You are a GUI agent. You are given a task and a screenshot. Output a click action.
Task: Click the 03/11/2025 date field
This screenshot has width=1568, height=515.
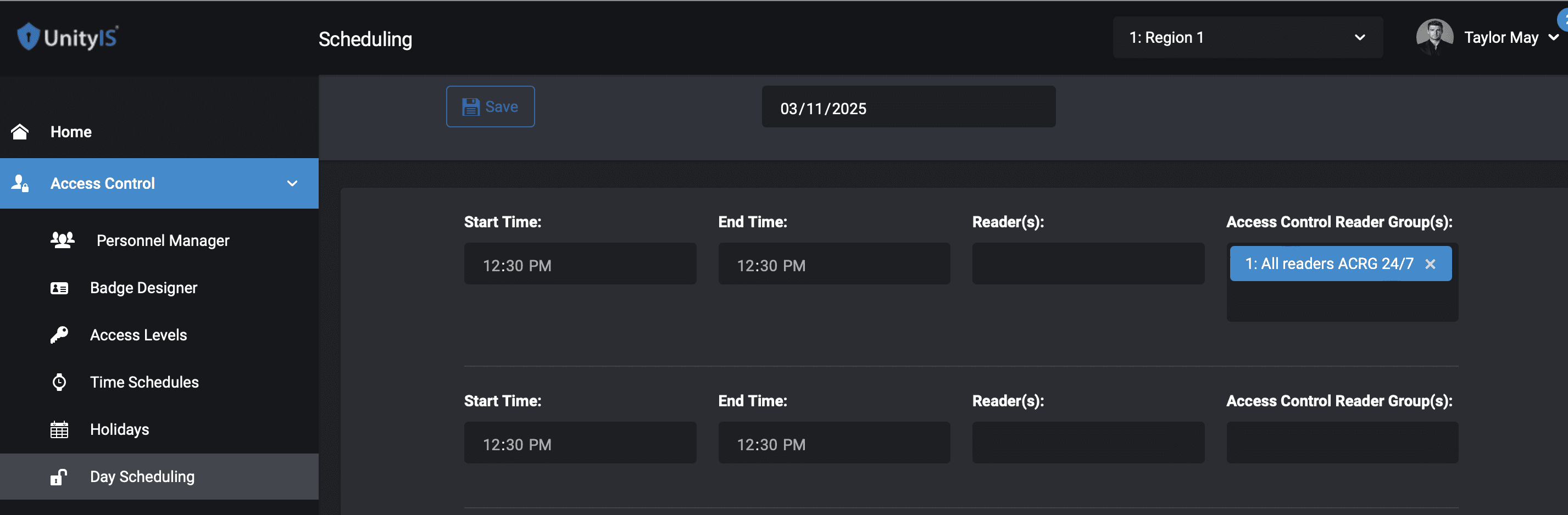point(909,107)
